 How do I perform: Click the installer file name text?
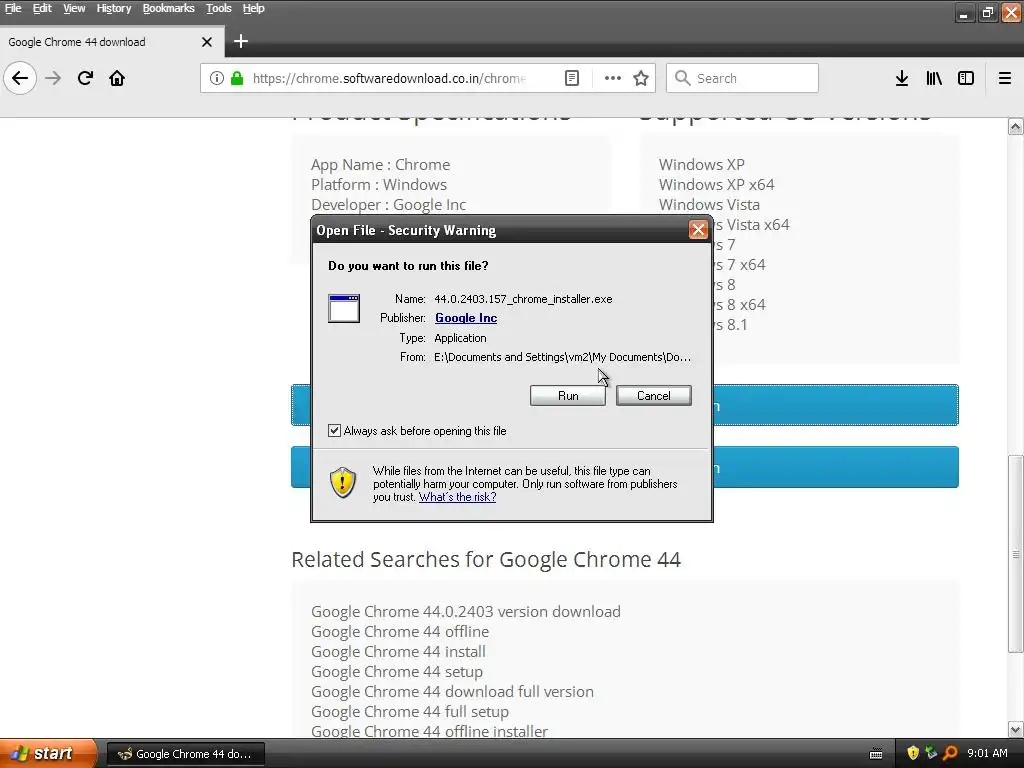pyautogui.click(x=523, y=299)
